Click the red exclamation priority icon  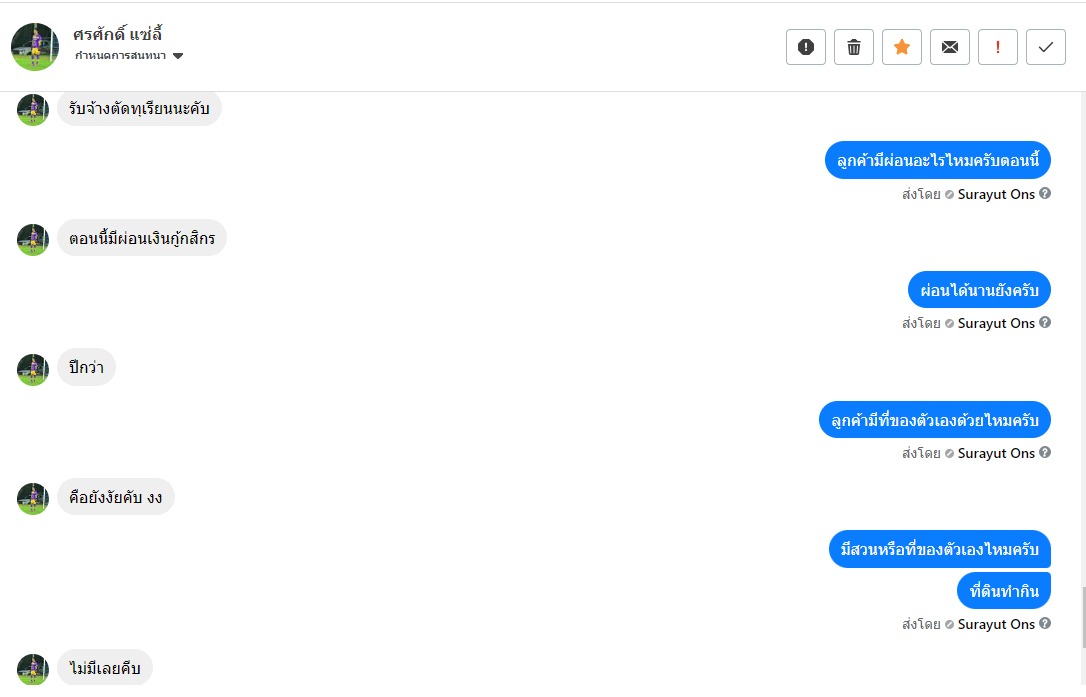click(x=997, y=47)
